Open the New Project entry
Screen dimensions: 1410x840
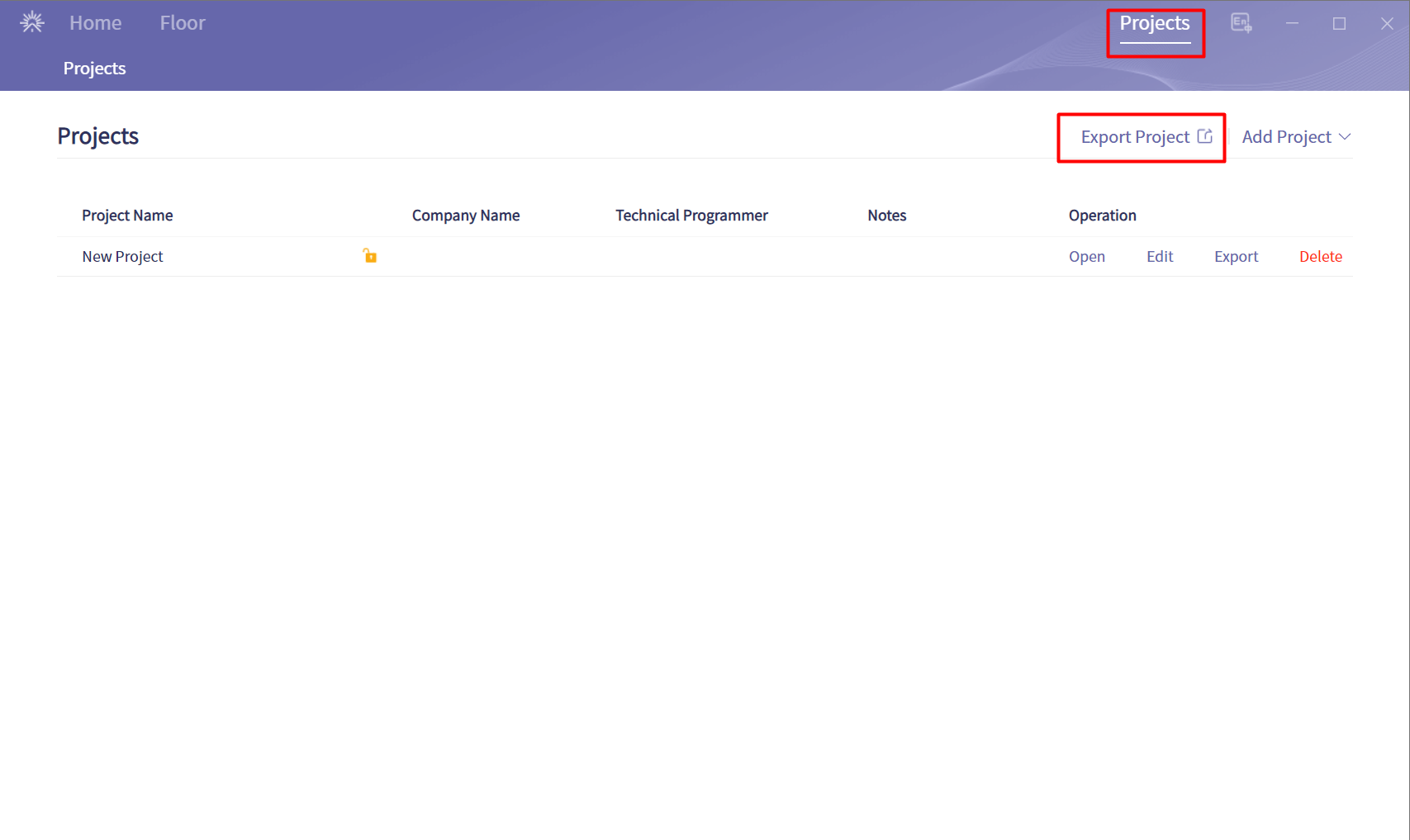point(1086,257)
